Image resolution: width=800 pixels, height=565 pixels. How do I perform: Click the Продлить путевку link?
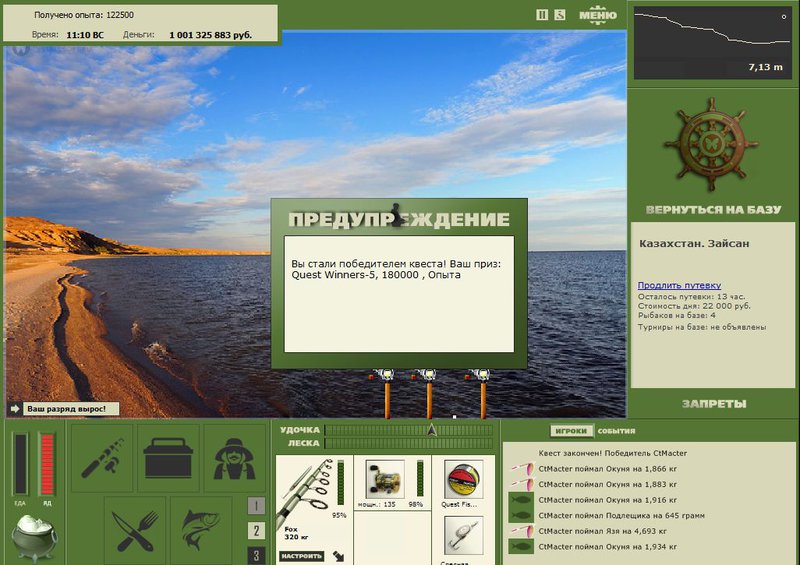click(679, 285)
